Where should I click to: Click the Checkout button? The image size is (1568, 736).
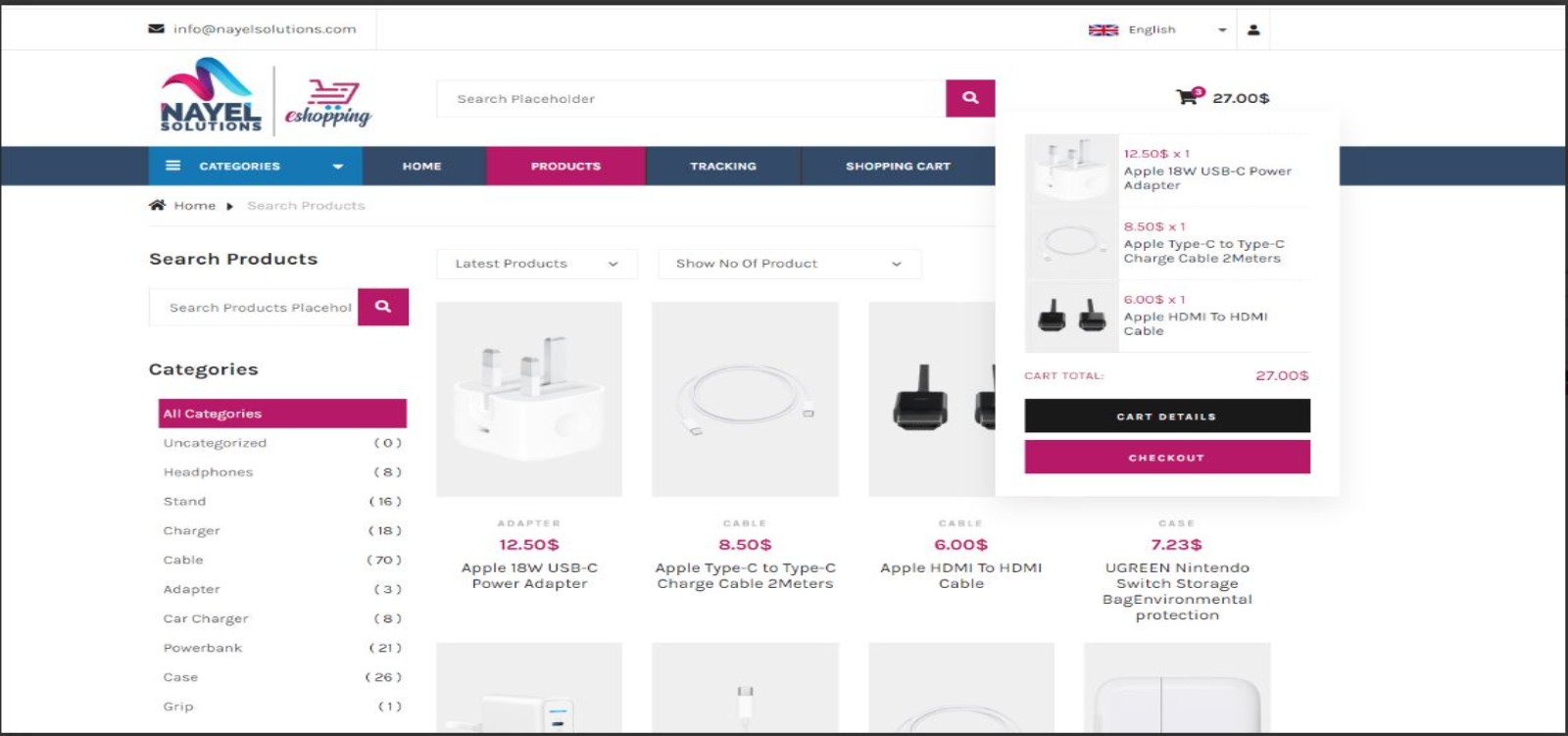1167,457
